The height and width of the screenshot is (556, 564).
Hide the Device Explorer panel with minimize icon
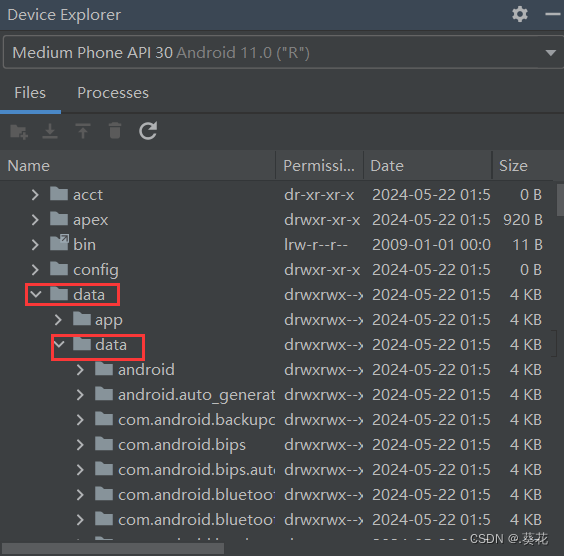pyautogui.click(x=553, y=14)
